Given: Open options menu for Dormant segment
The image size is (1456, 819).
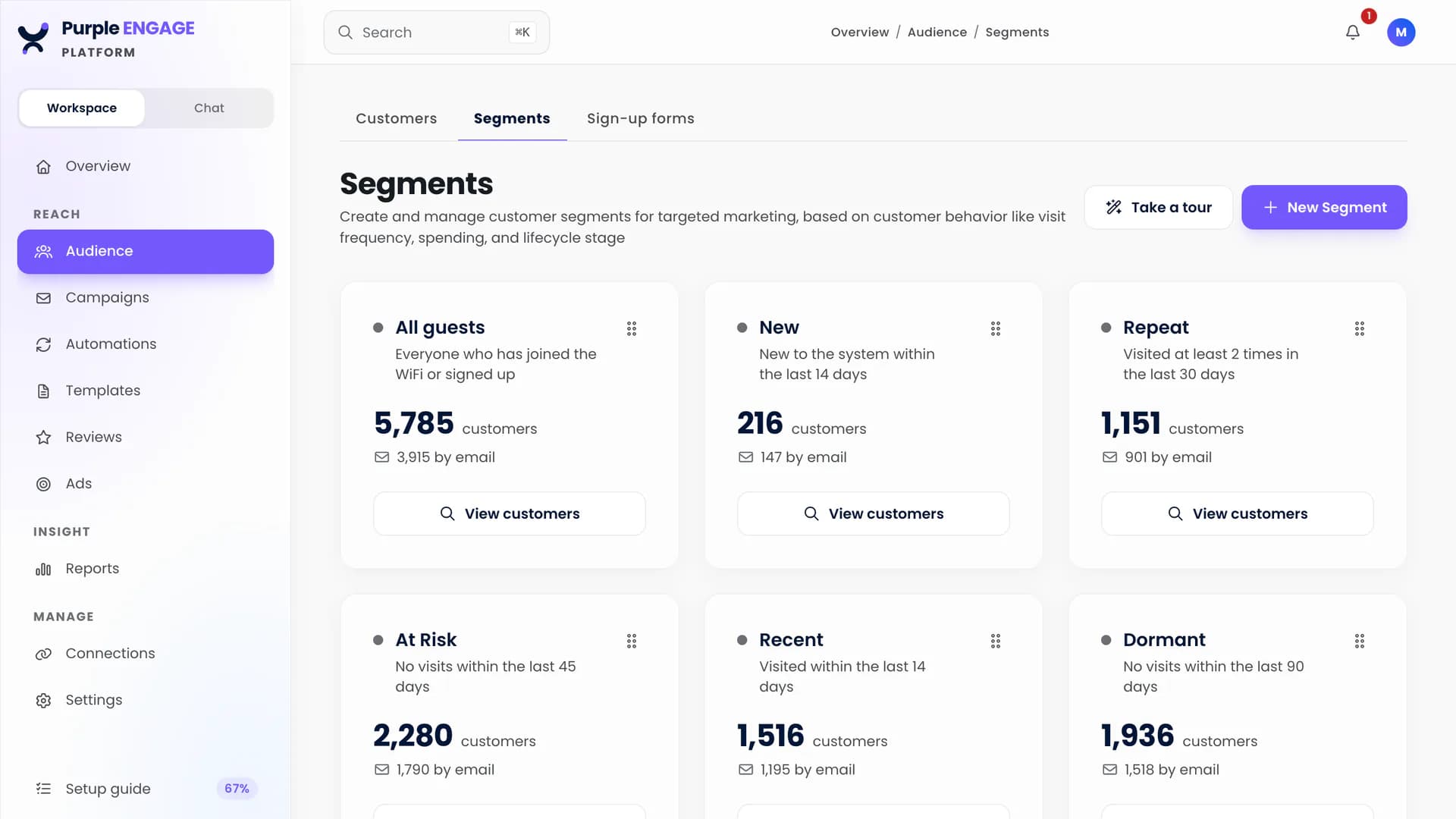Looking at the screenshot, I should tap(1359, 641).
